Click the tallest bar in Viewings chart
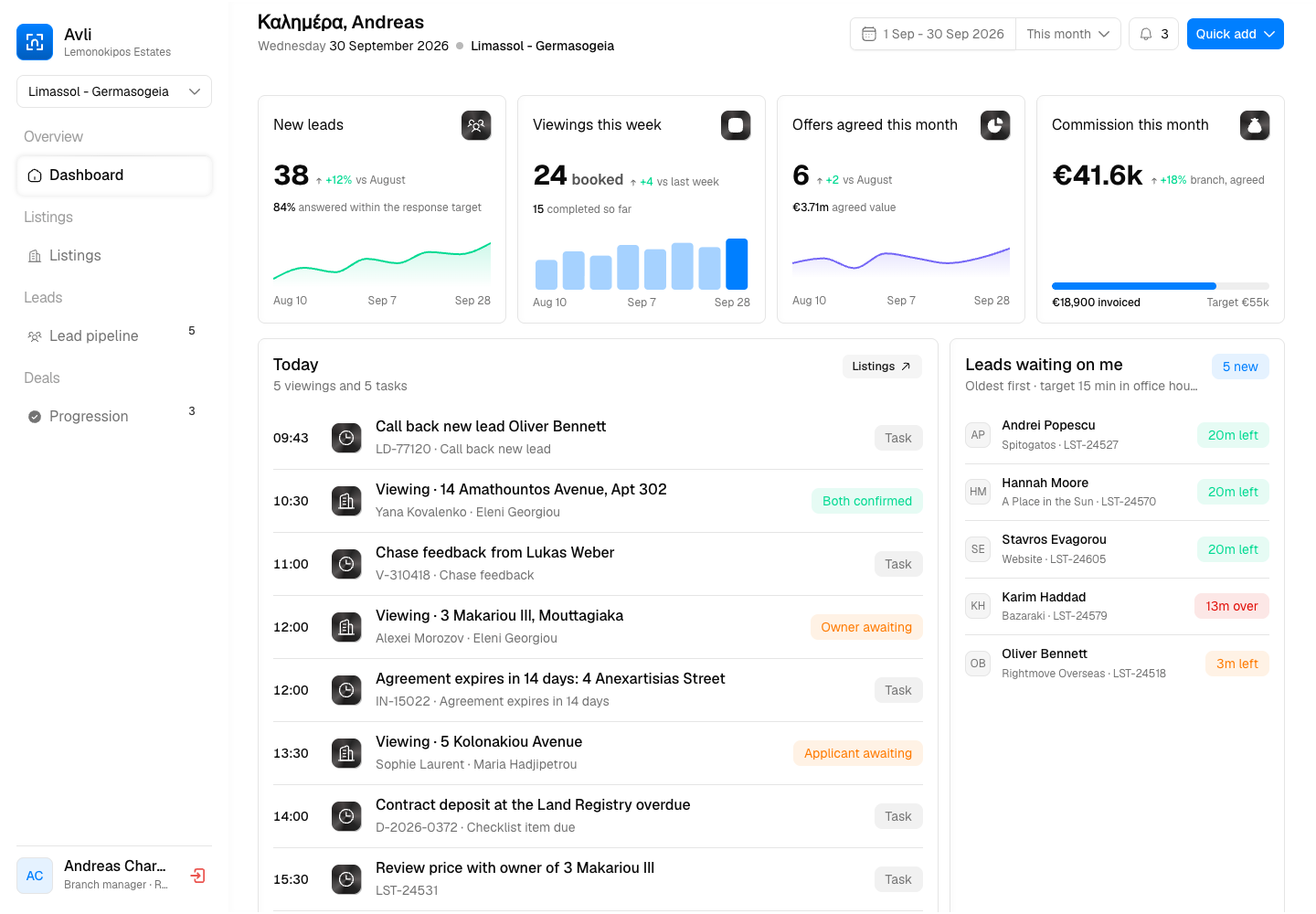This screenshot has width=1316, height=914. pos(737,264)
